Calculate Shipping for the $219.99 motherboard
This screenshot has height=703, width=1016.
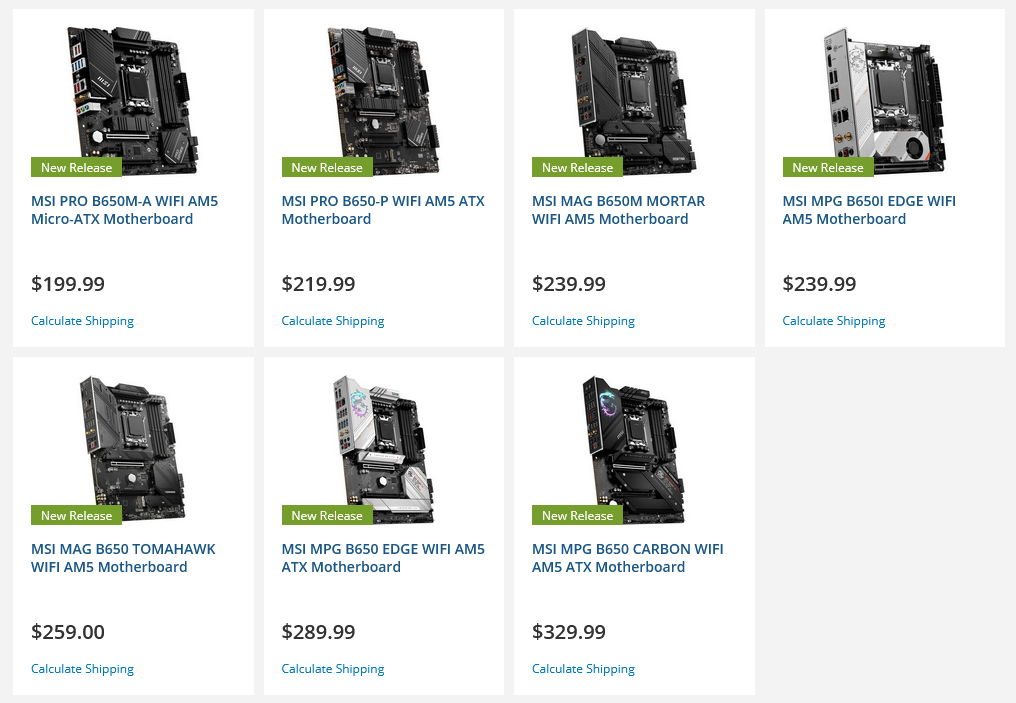[333, 321]
